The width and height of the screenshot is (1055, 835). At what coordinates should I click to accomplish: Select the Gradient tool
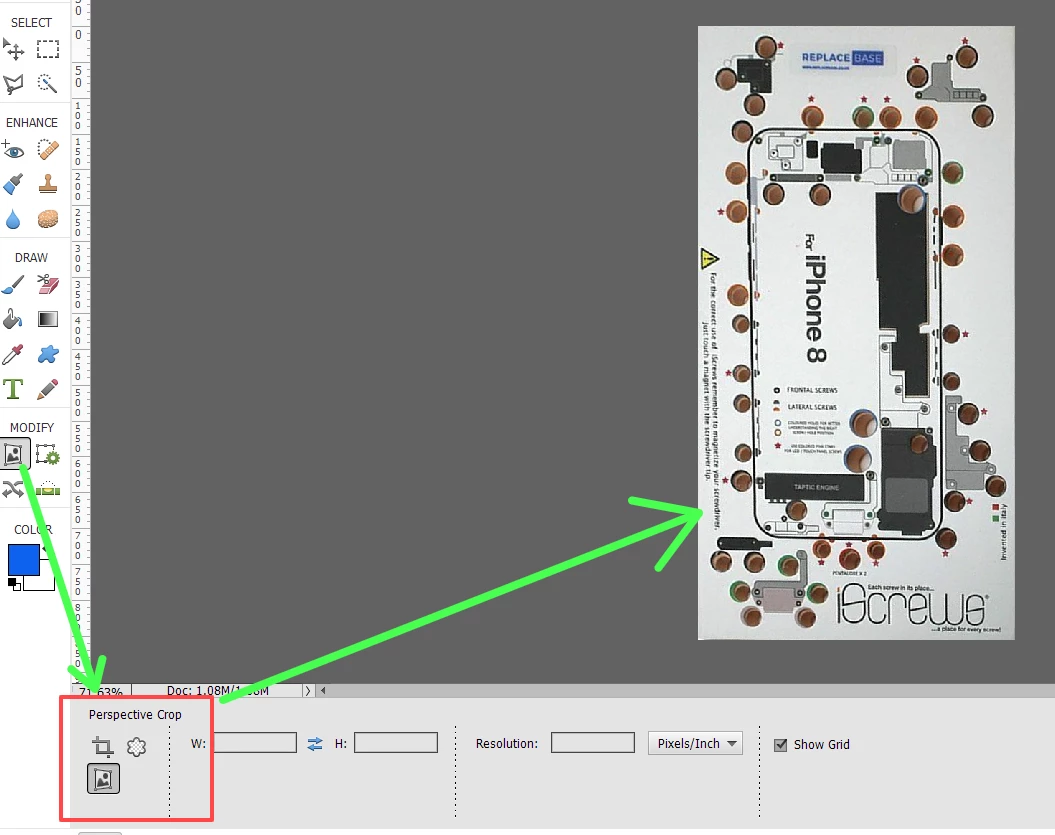[x=48, y=319]
